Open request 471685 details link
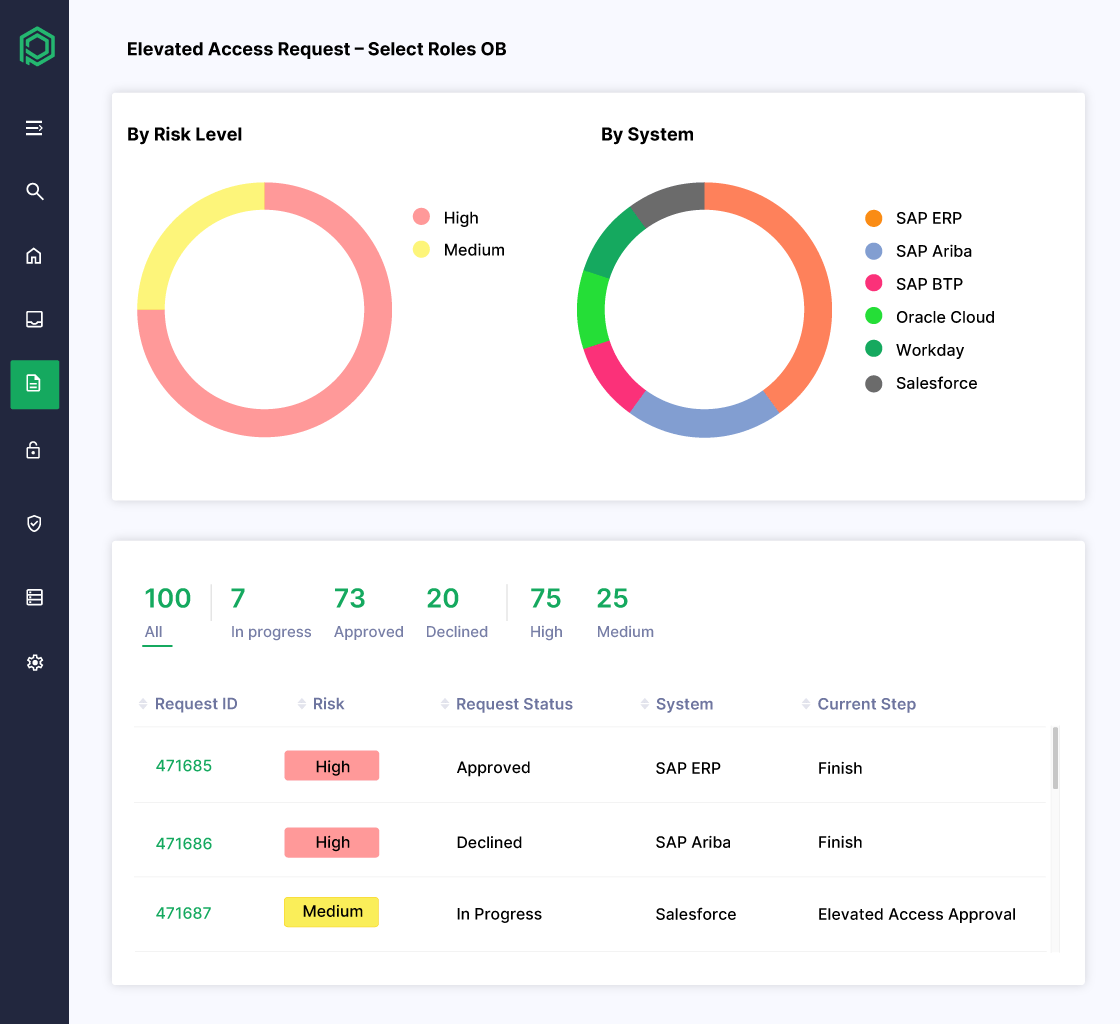This screenshot has width=1120, height=1024. click(x=183, y=763)
